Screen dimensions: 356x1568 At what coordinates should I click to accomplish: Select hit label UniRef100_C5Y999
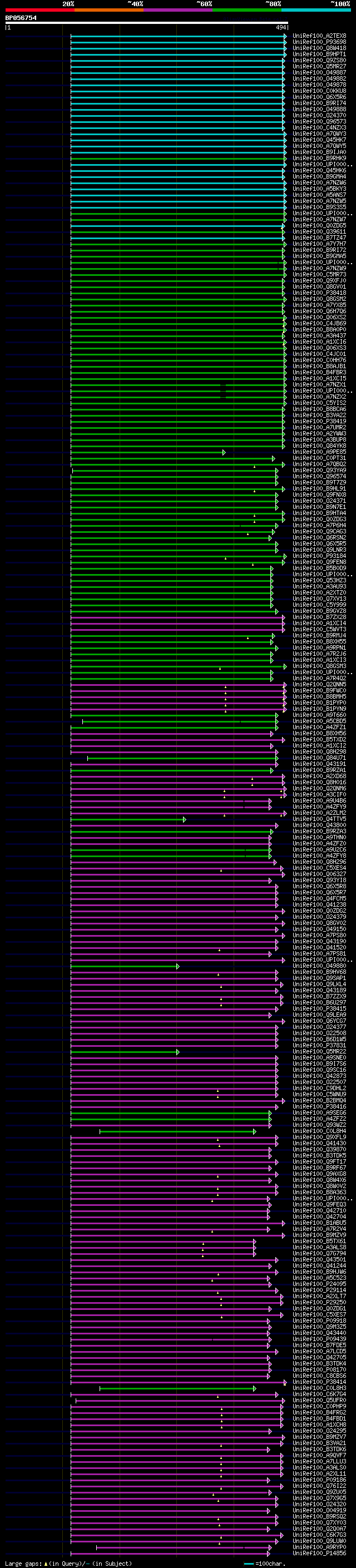(x=319, y=605)
